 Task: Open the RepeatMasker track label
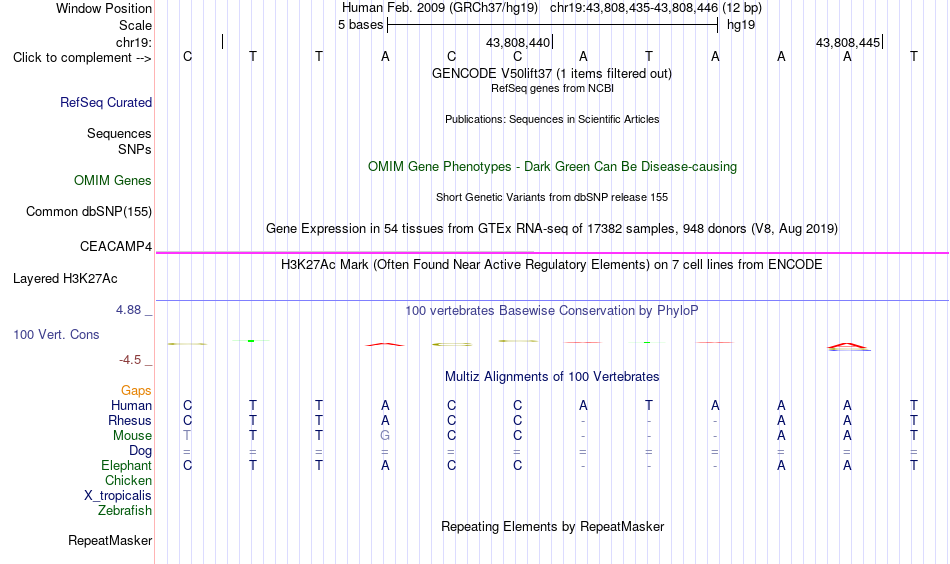tap(110, 540)
